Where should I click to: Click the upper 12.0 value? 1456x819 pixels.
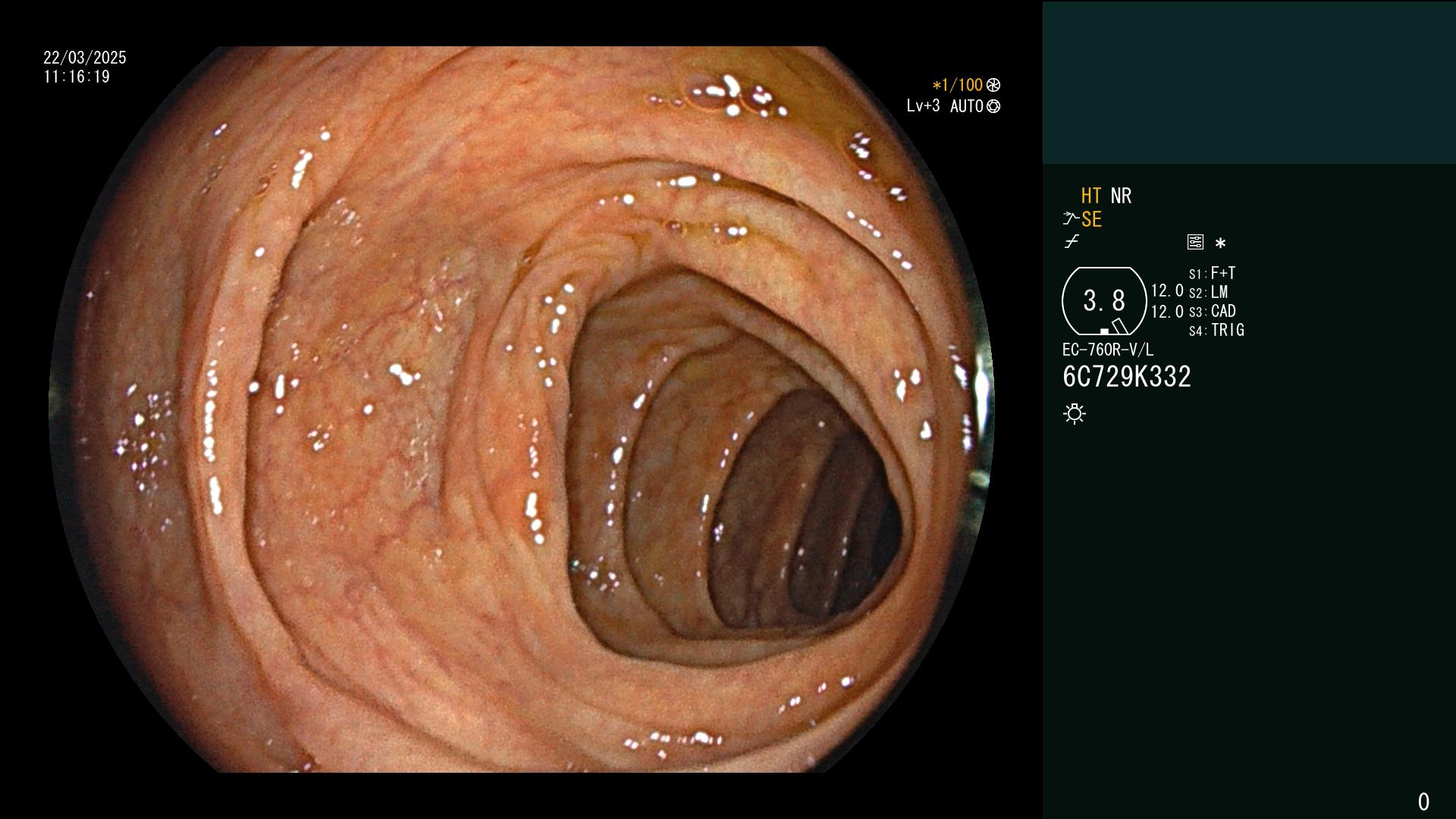(x=1167, y=290)
